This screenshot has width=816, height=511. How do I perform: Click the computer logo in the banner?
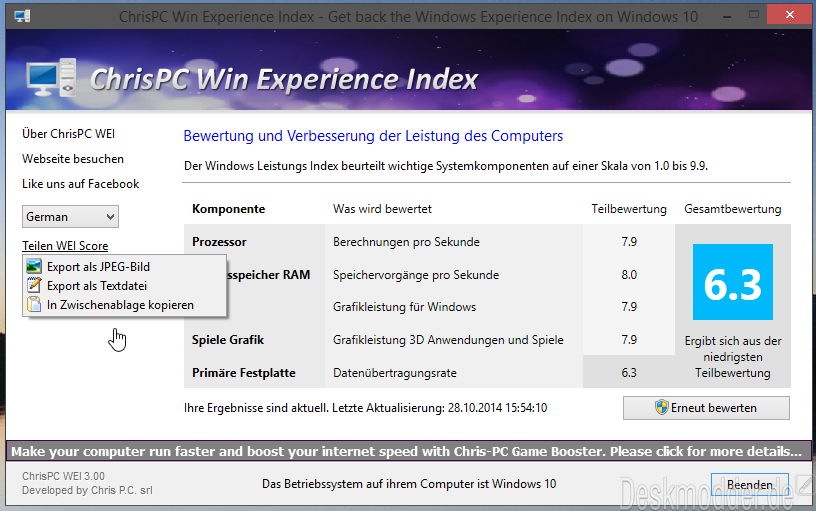[x=52, y=78]
